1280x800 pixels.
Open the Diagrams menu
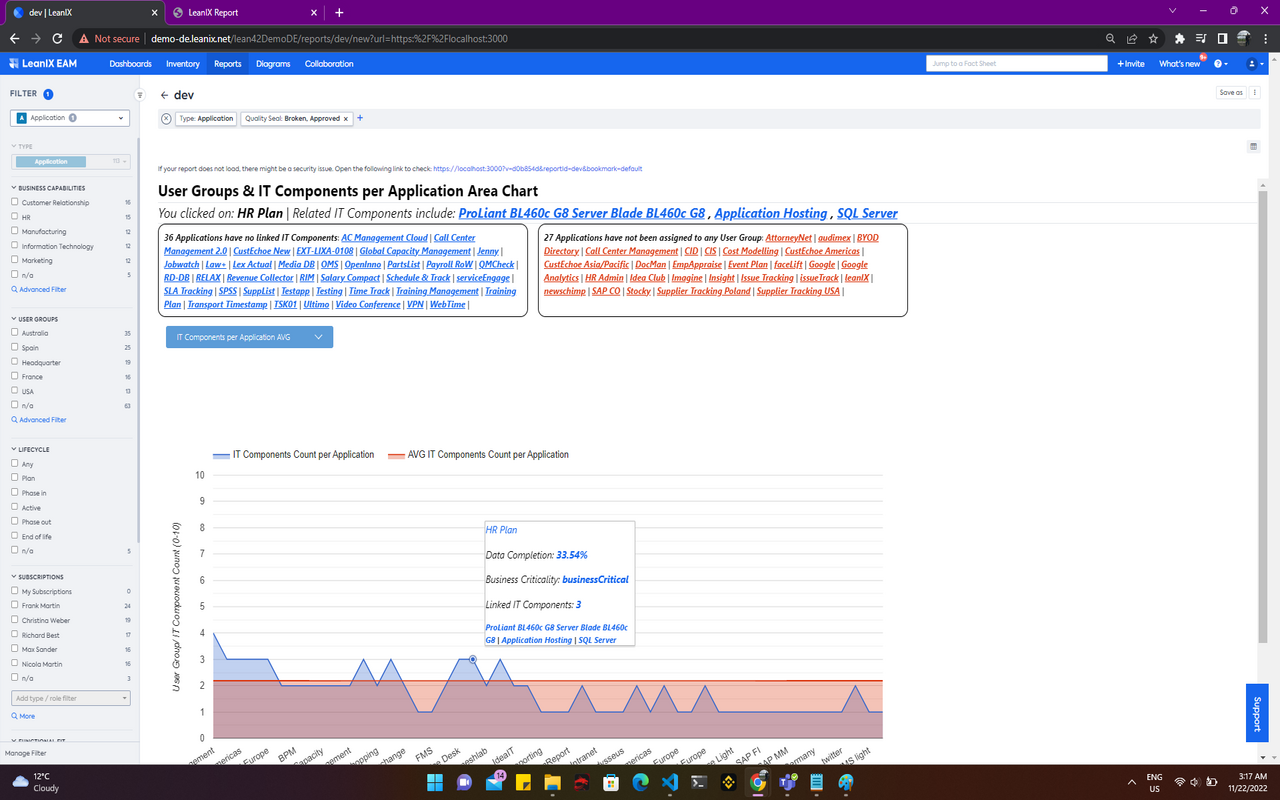[273, 63]
